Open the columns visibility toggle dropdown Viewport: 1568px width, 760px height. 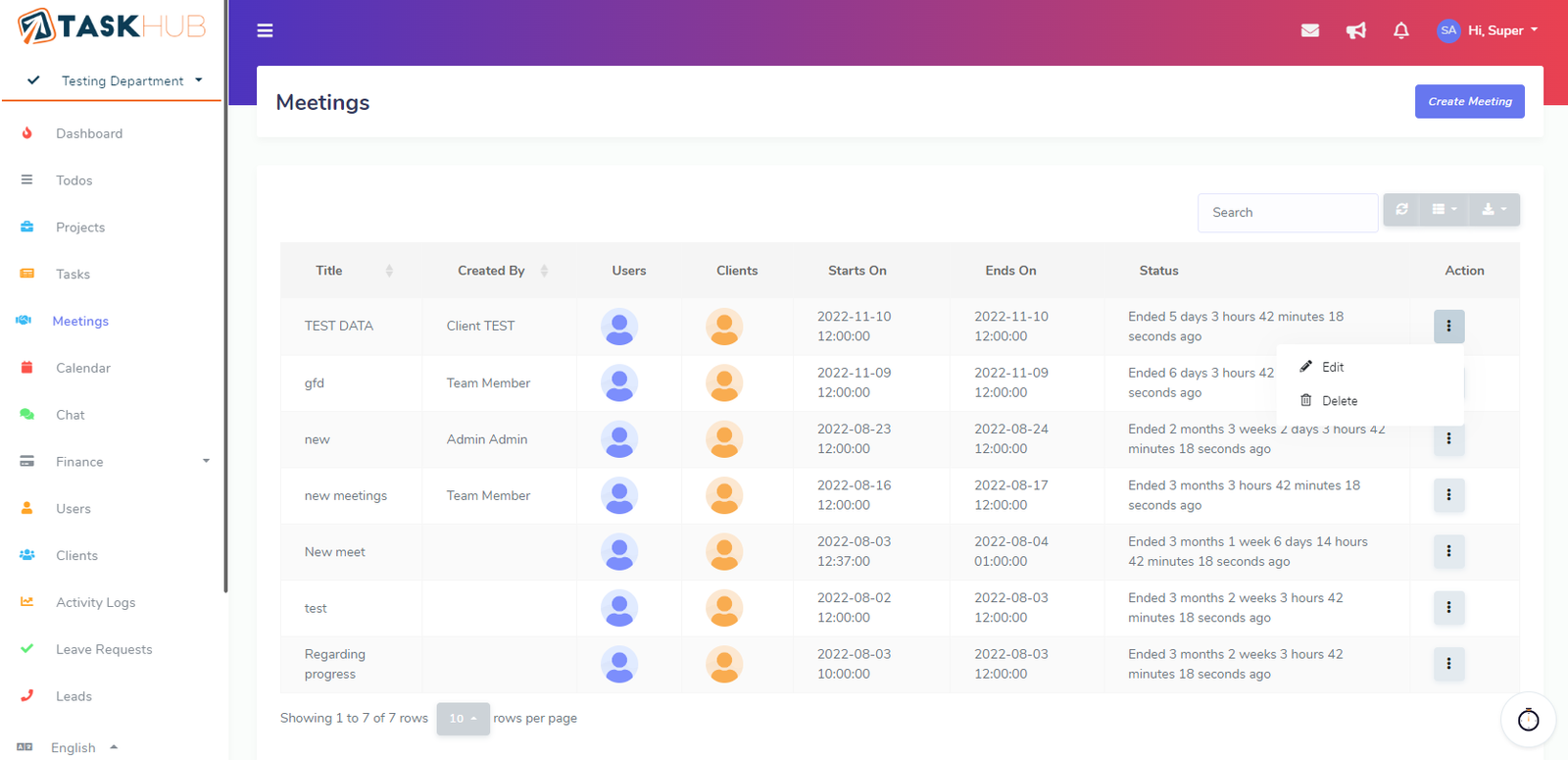[x=1445, y=210]
